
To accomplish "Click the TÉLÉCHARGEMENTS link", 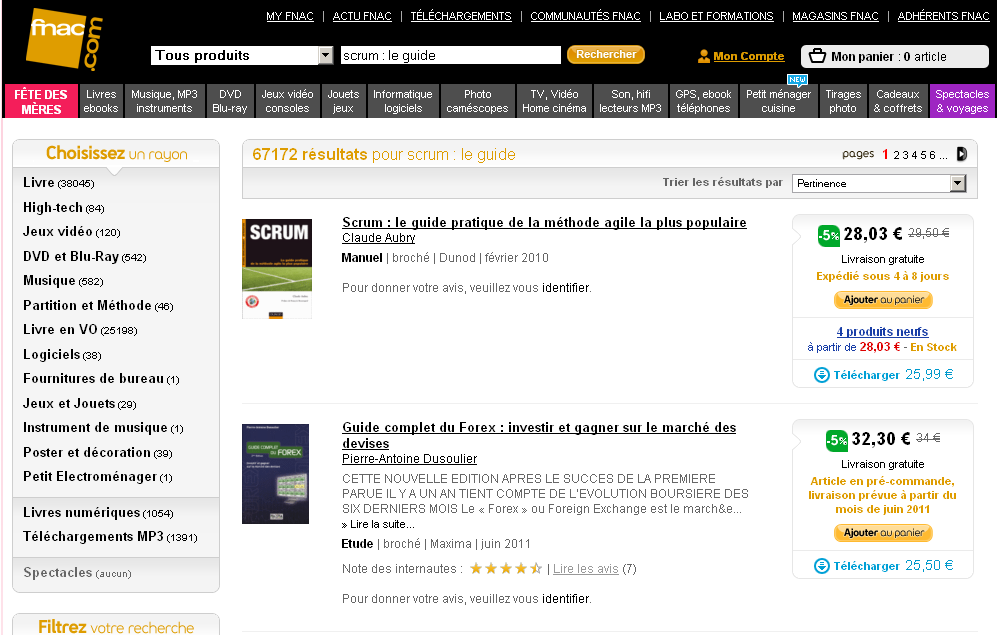I will 461,16.
